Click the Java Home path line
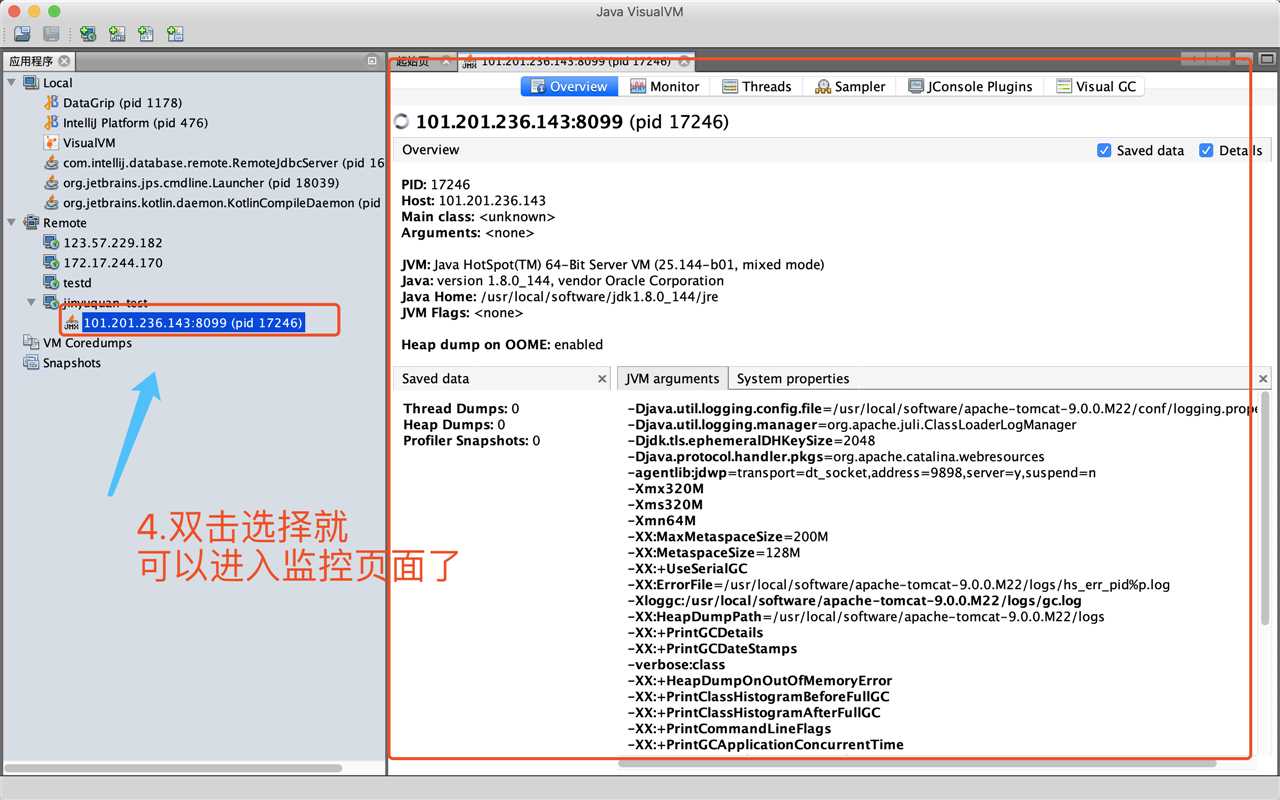1280x800 pixels. point(560,297)
